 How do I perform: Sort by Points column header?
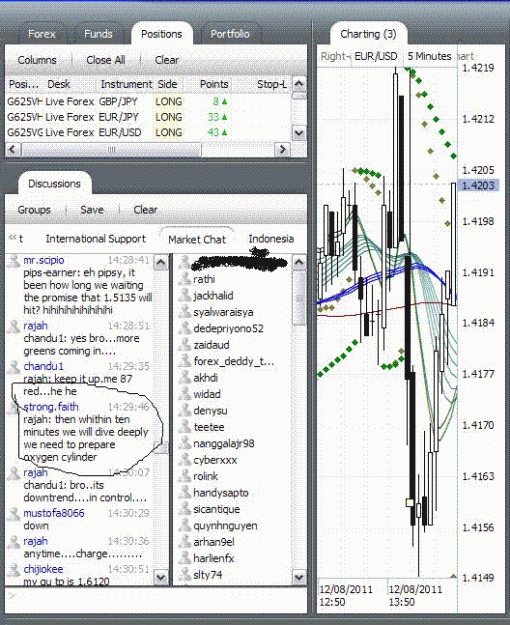(214, 84)
